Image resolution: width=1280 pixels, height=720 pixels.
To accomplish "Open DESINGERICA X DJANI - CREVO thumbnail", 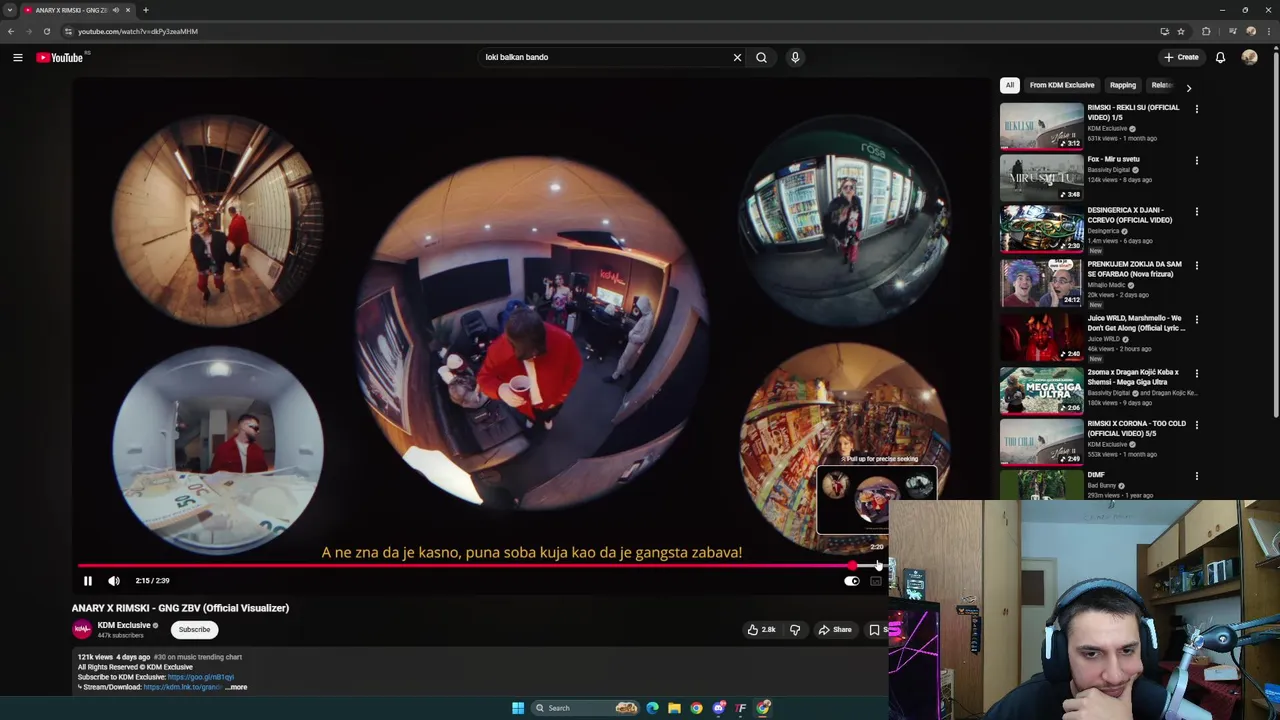I will [x=1041, y=229].
